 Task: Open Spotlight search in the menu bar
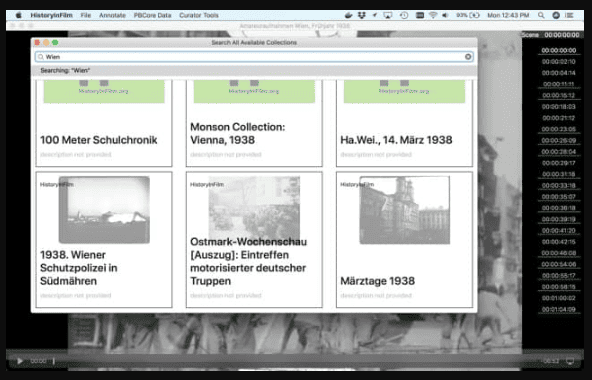541,15
